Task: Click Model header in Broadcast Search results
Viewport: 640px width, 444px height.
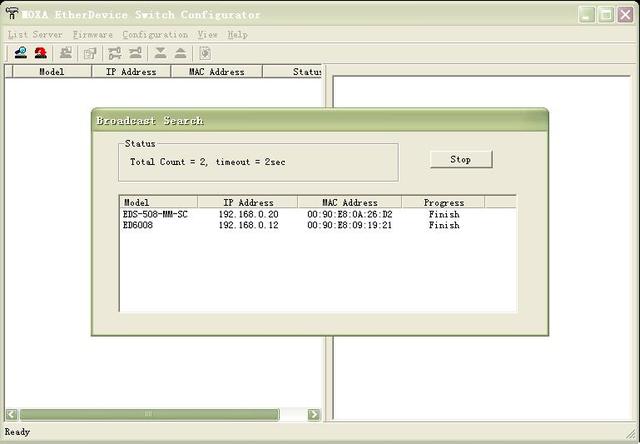Action: click(158, 202)
